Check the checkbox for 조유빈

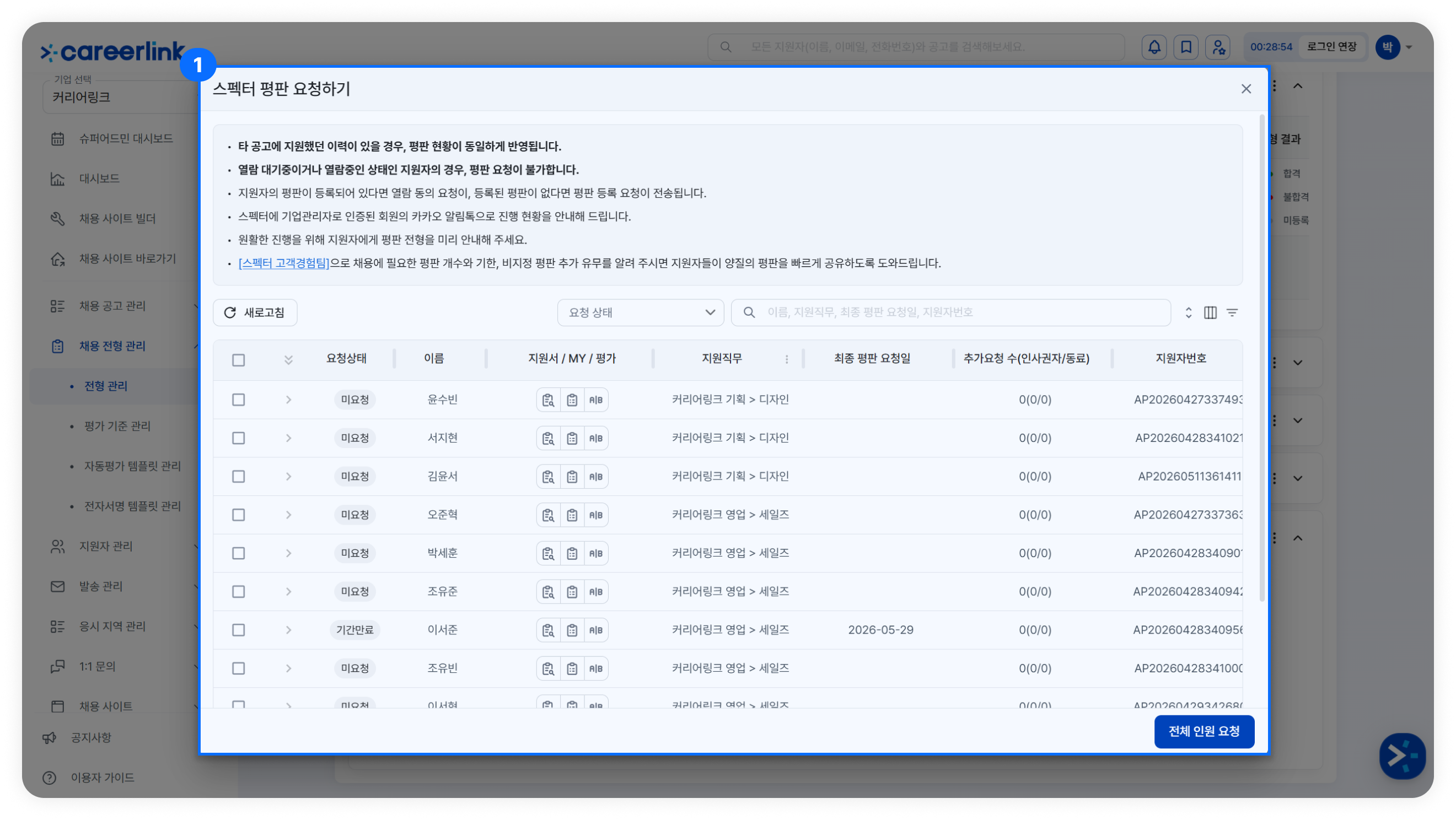(239, 669)
